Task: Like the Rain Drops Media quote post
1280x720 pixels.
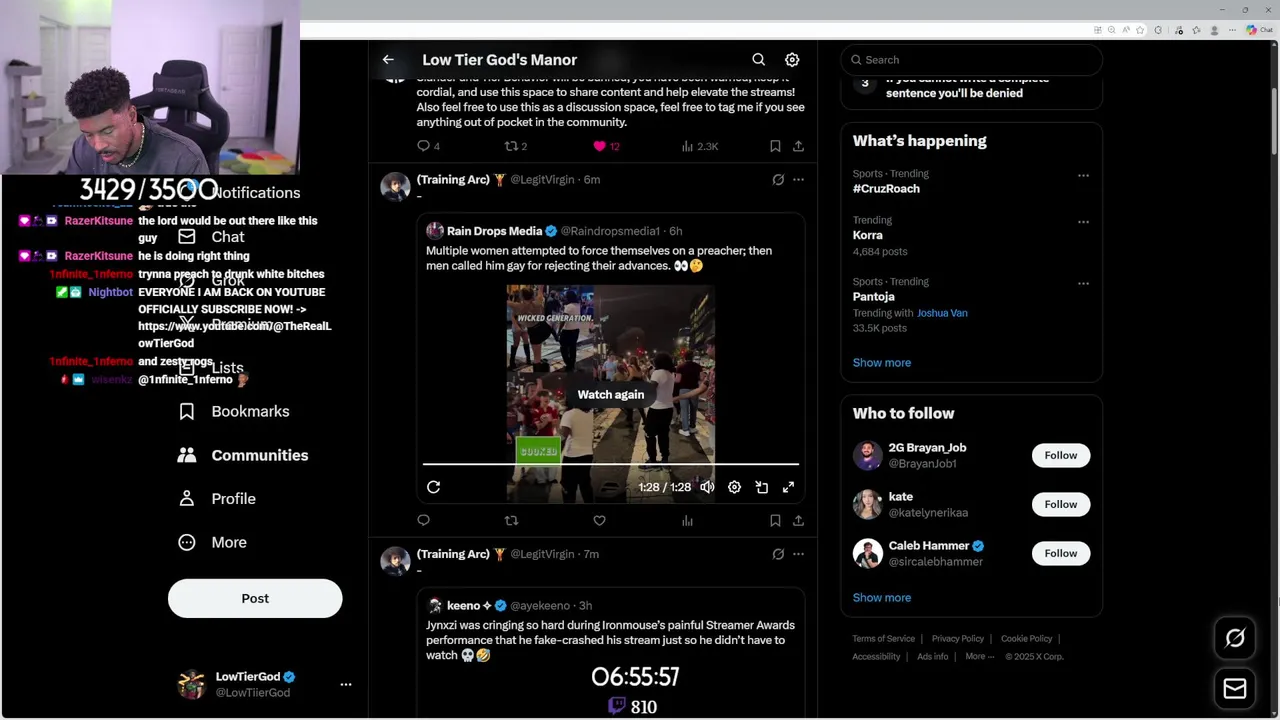Action: pos(599,520)
